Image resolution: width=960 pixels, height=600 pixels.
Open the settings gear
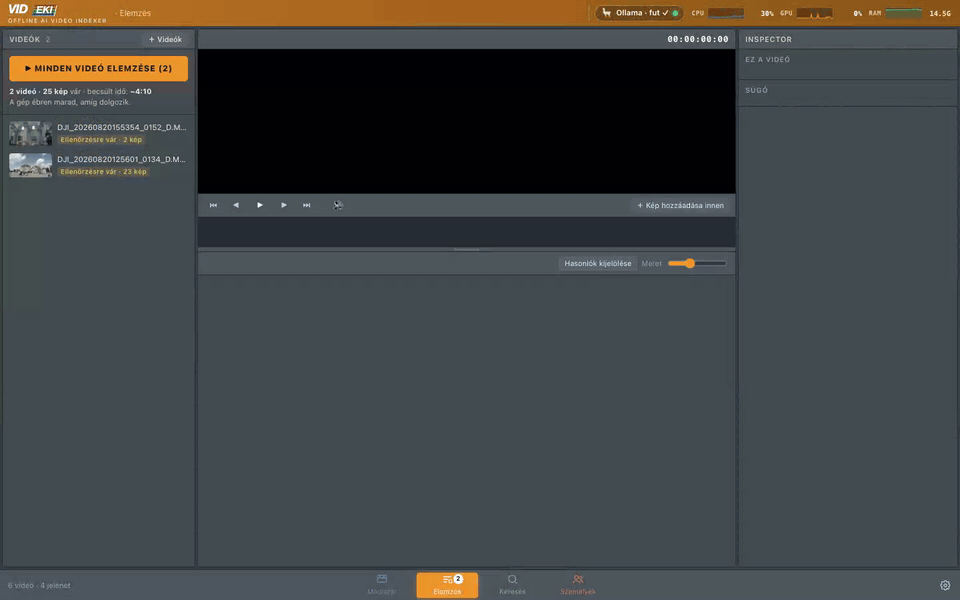945,585
